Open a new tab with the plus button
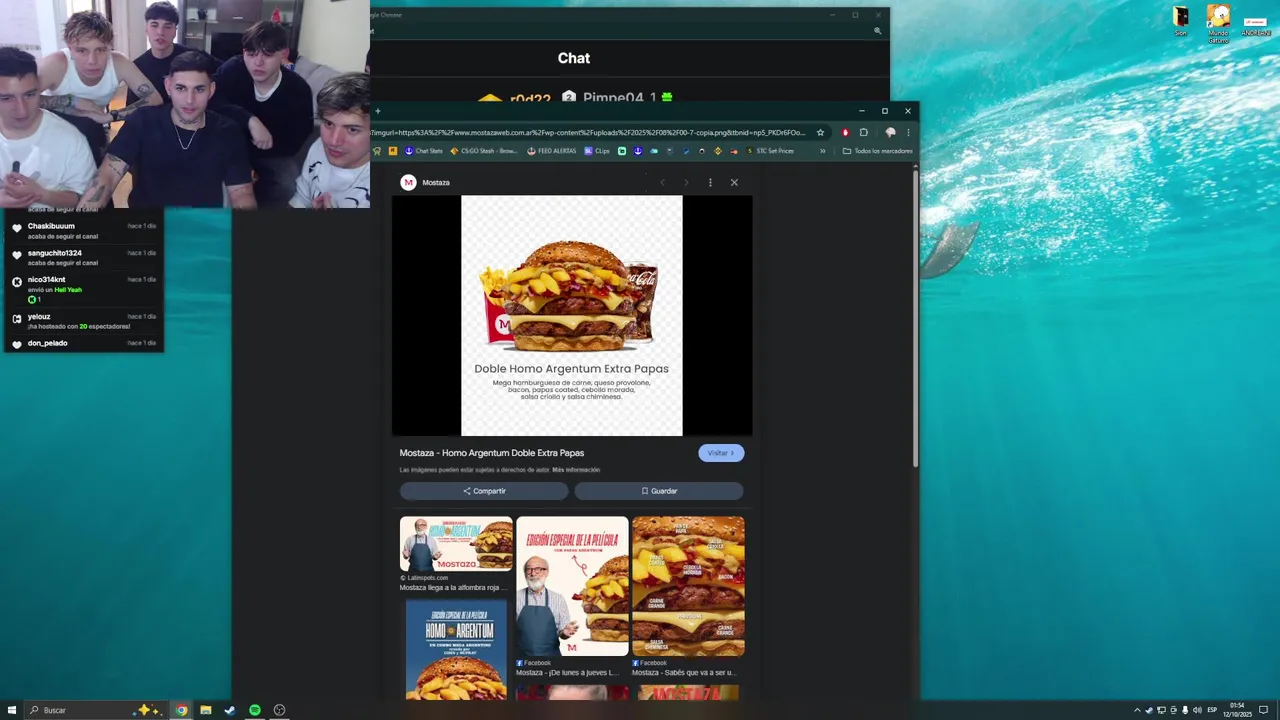Viewport: 1280px width, 720px height. click(377, 111)
